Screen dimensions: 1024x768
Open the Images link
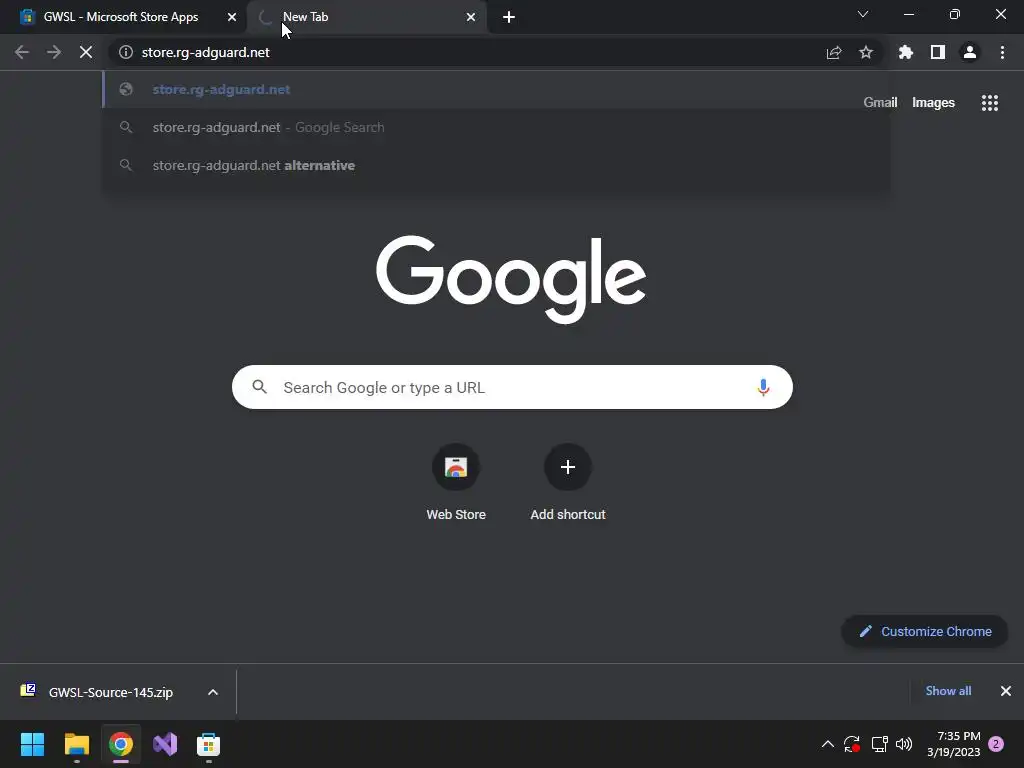933,103
